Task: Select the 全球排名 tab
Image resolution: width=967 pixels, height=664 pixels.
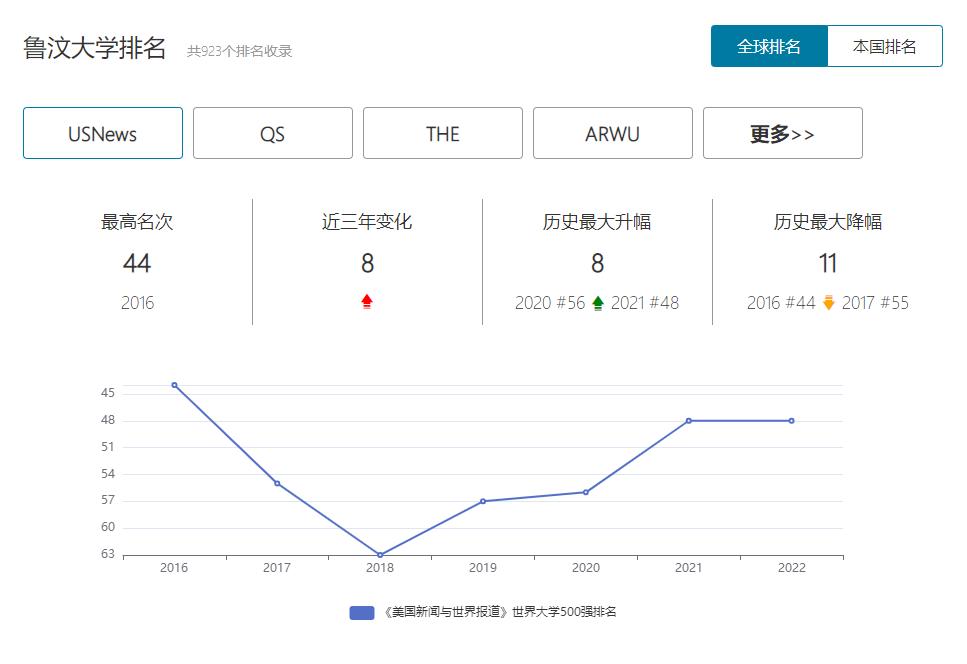Action: click(768, 45)
